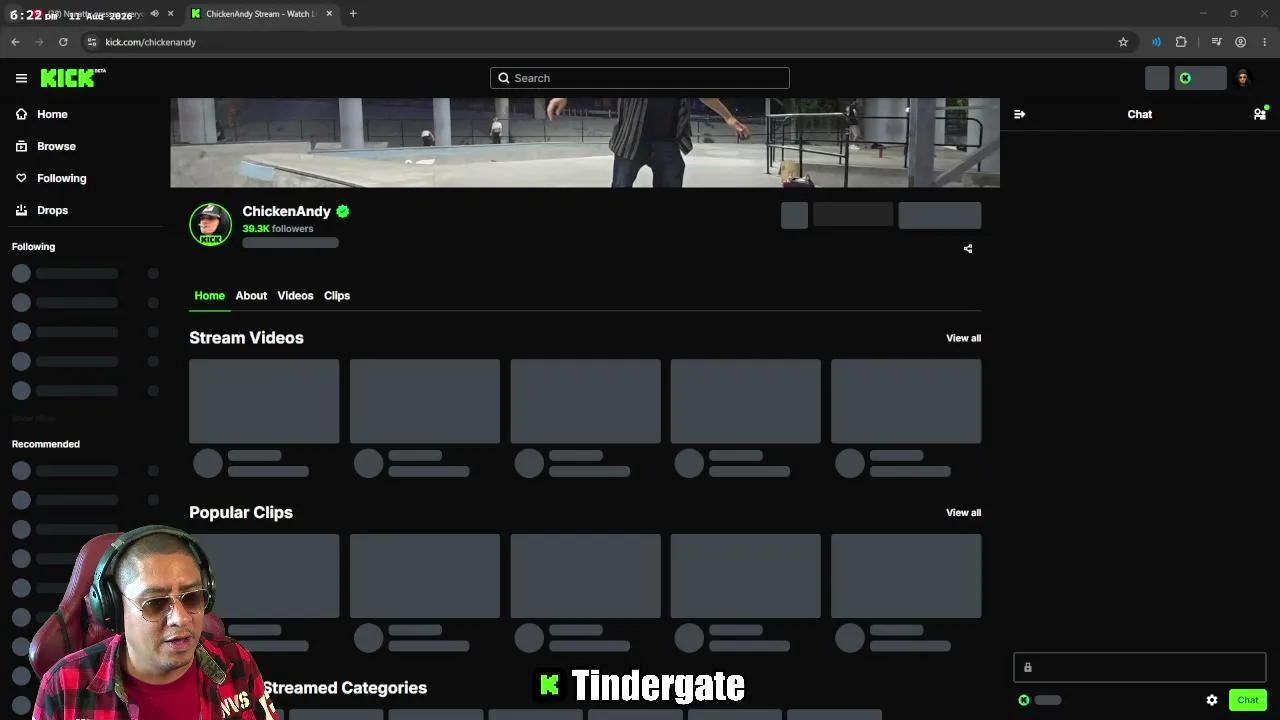This screenshot has height=720, width=1280.
Task: Open the Kick hamburger sidebar menu
Action: pyautogui.click(x=21, y=78)
